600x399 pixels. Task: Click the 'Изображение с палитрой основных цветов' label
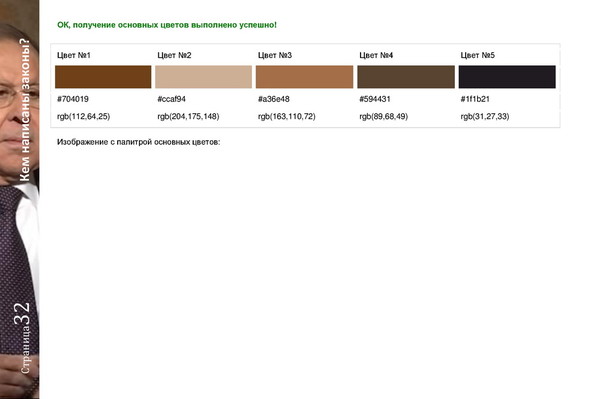[x=139, y=142]
